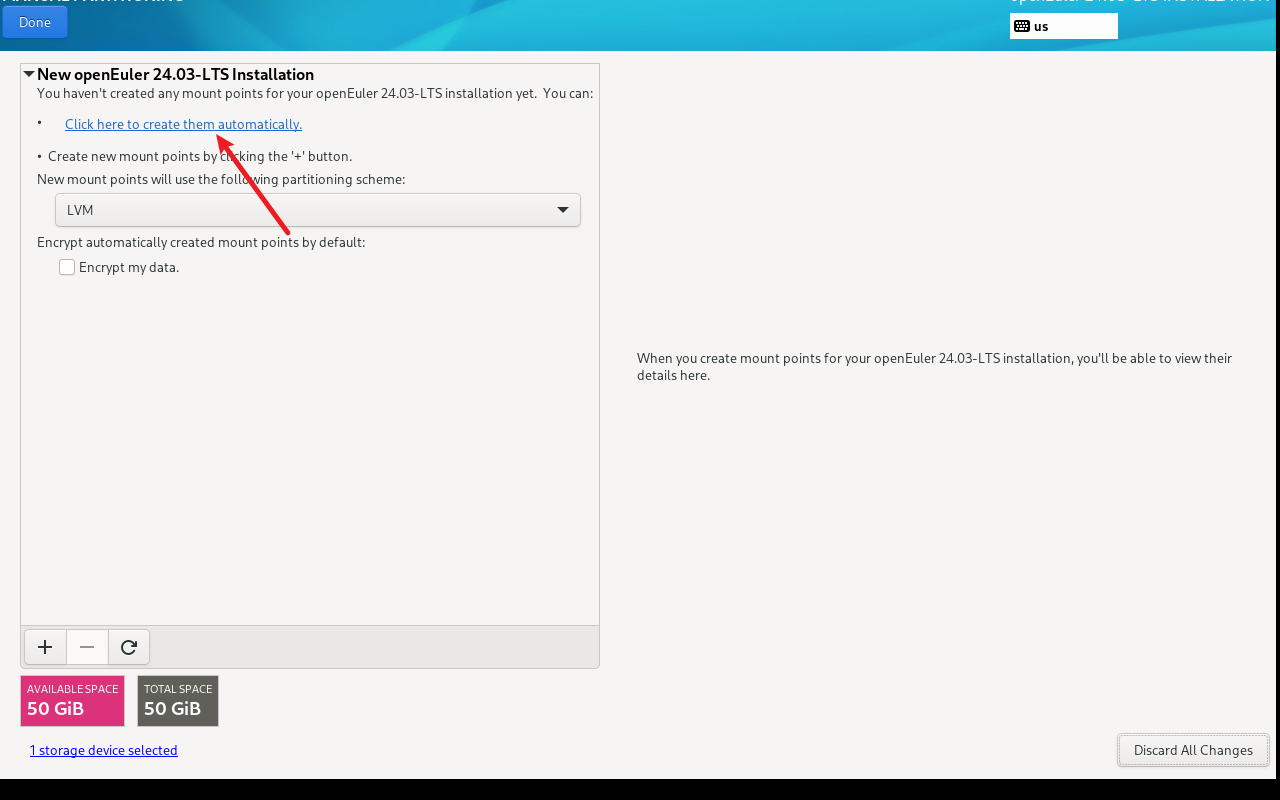
Task: Click the 'Encrypt automatically created mount points' label
Action: pyautogui.click(x=201, y=242)
